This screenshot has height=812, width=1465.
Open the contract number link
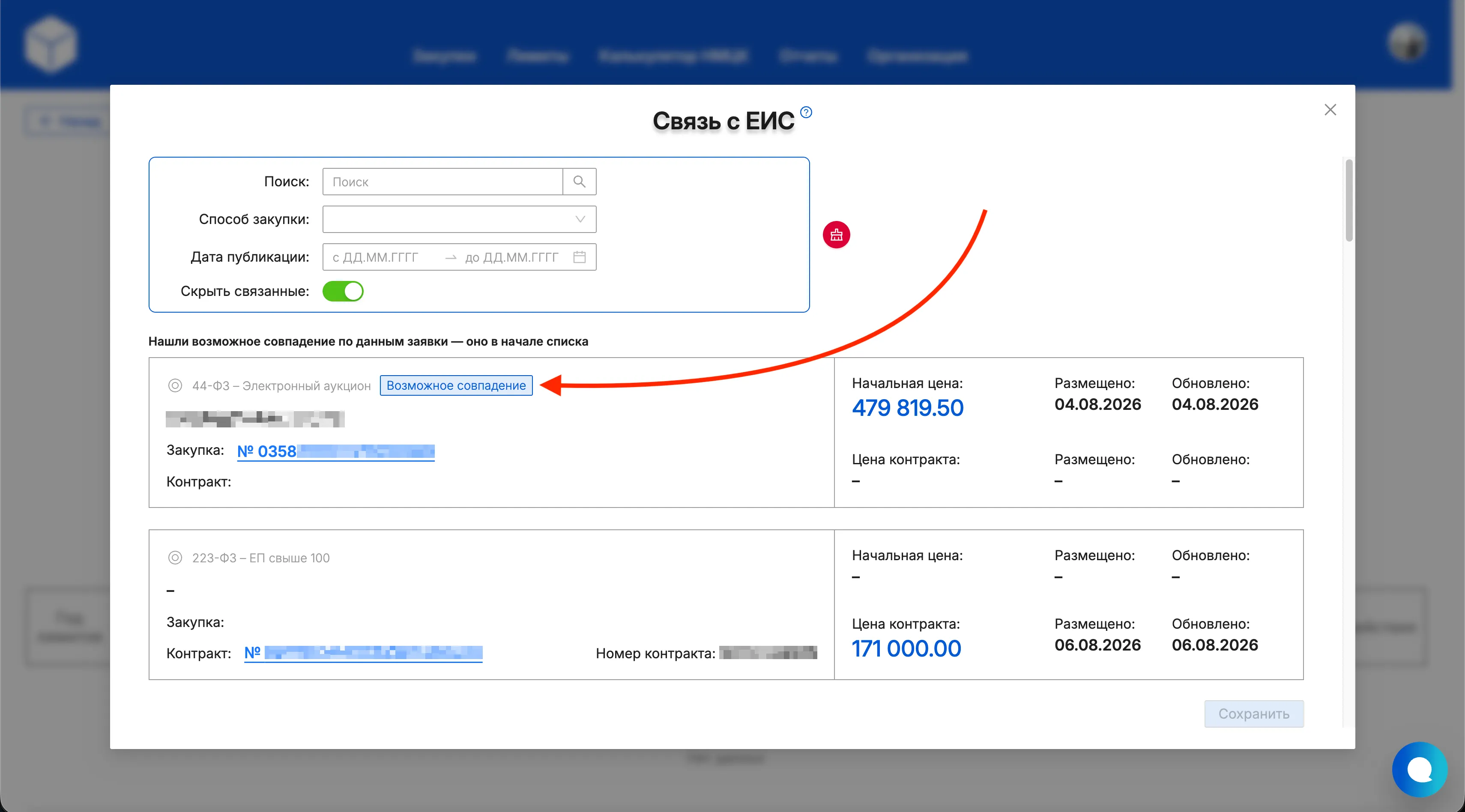pos(363,653)
